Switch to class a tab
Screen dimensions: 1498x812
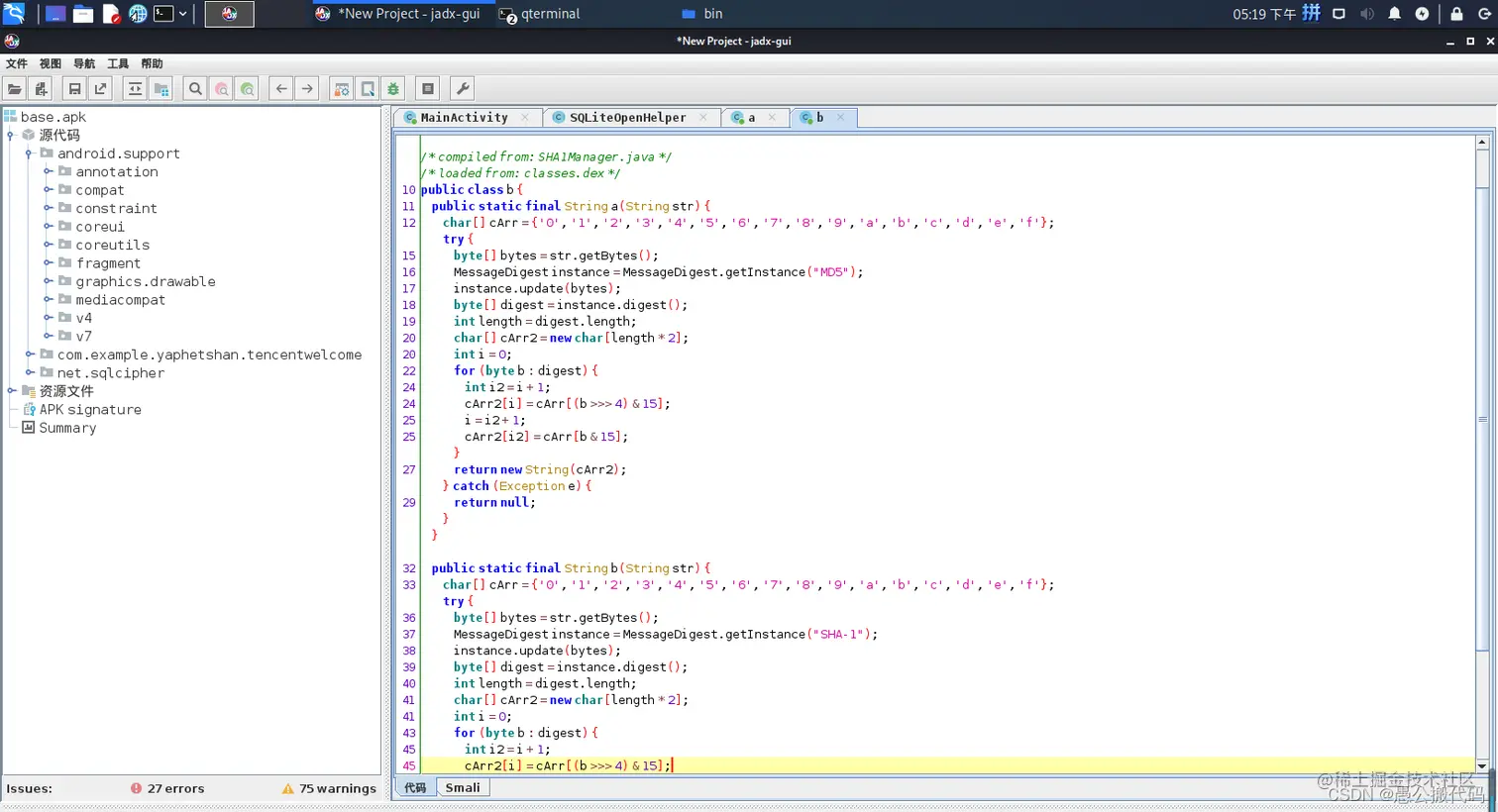751,117
